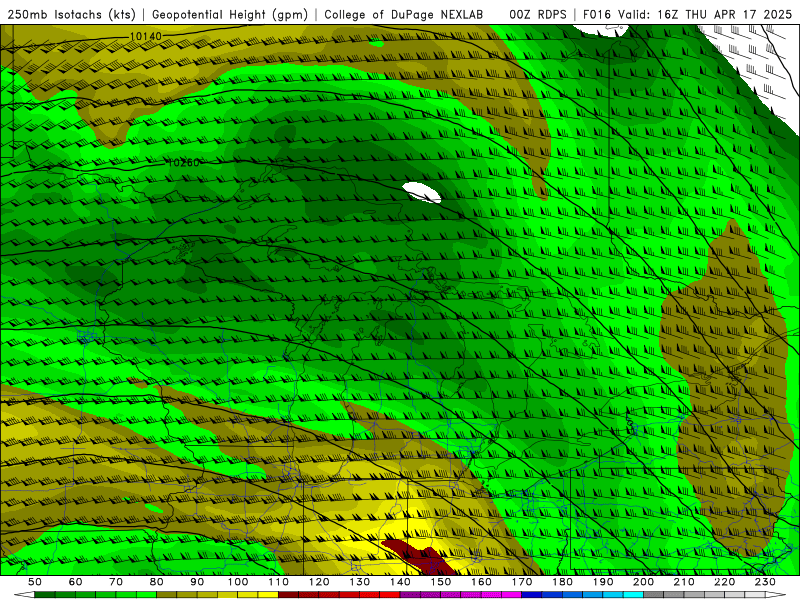Click the '120' value on the color scale
This screenshot has width=800, height=600.
(319, 582)
